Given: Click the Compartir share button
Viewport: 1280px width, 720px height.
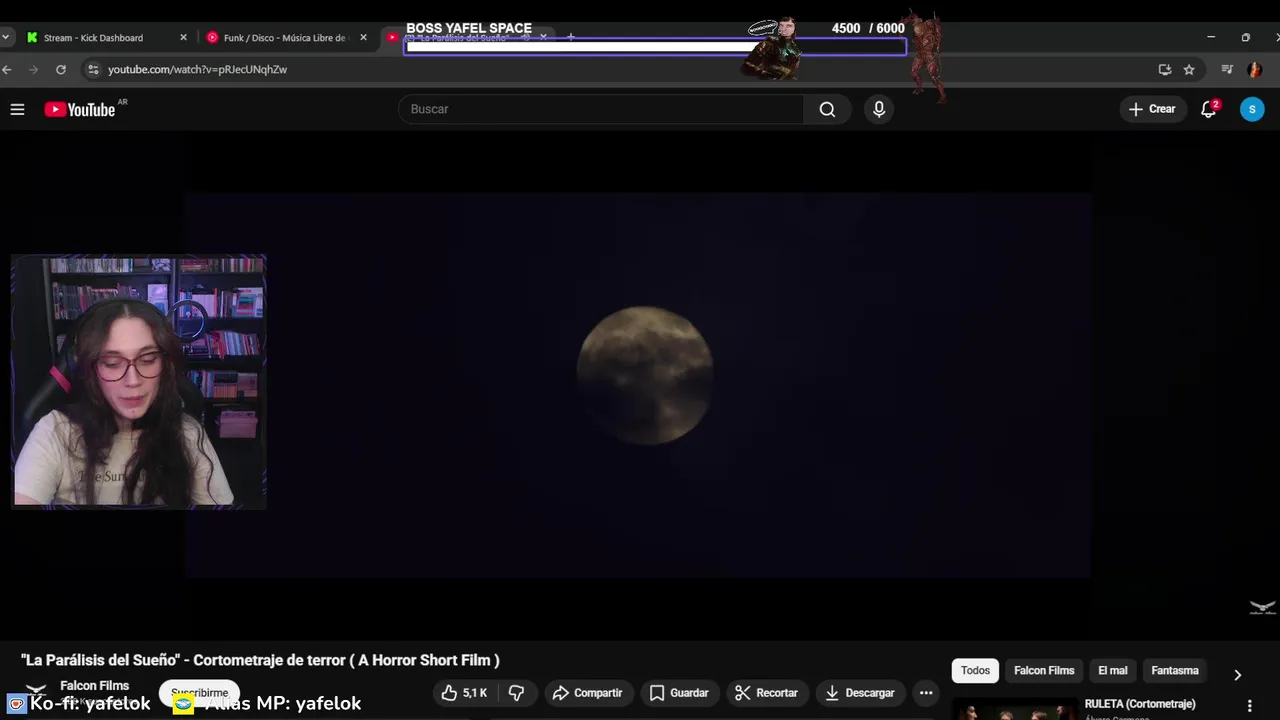Looking at the screenshot, I should point(588,692).
